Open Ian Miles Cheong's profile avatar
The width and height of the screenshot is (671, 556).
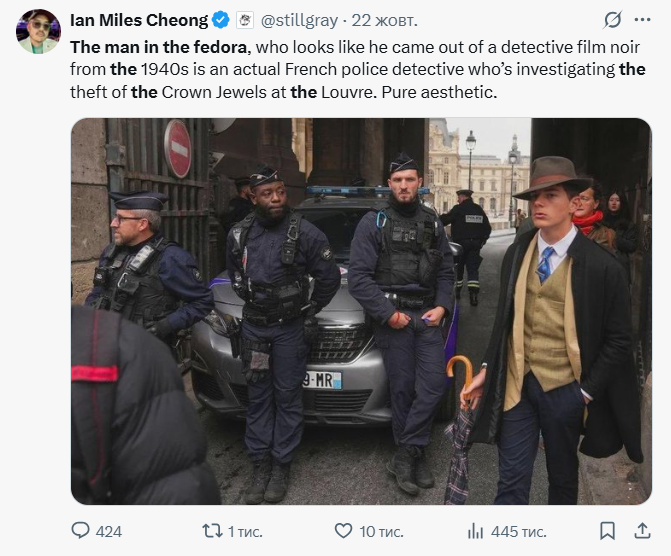38,31
